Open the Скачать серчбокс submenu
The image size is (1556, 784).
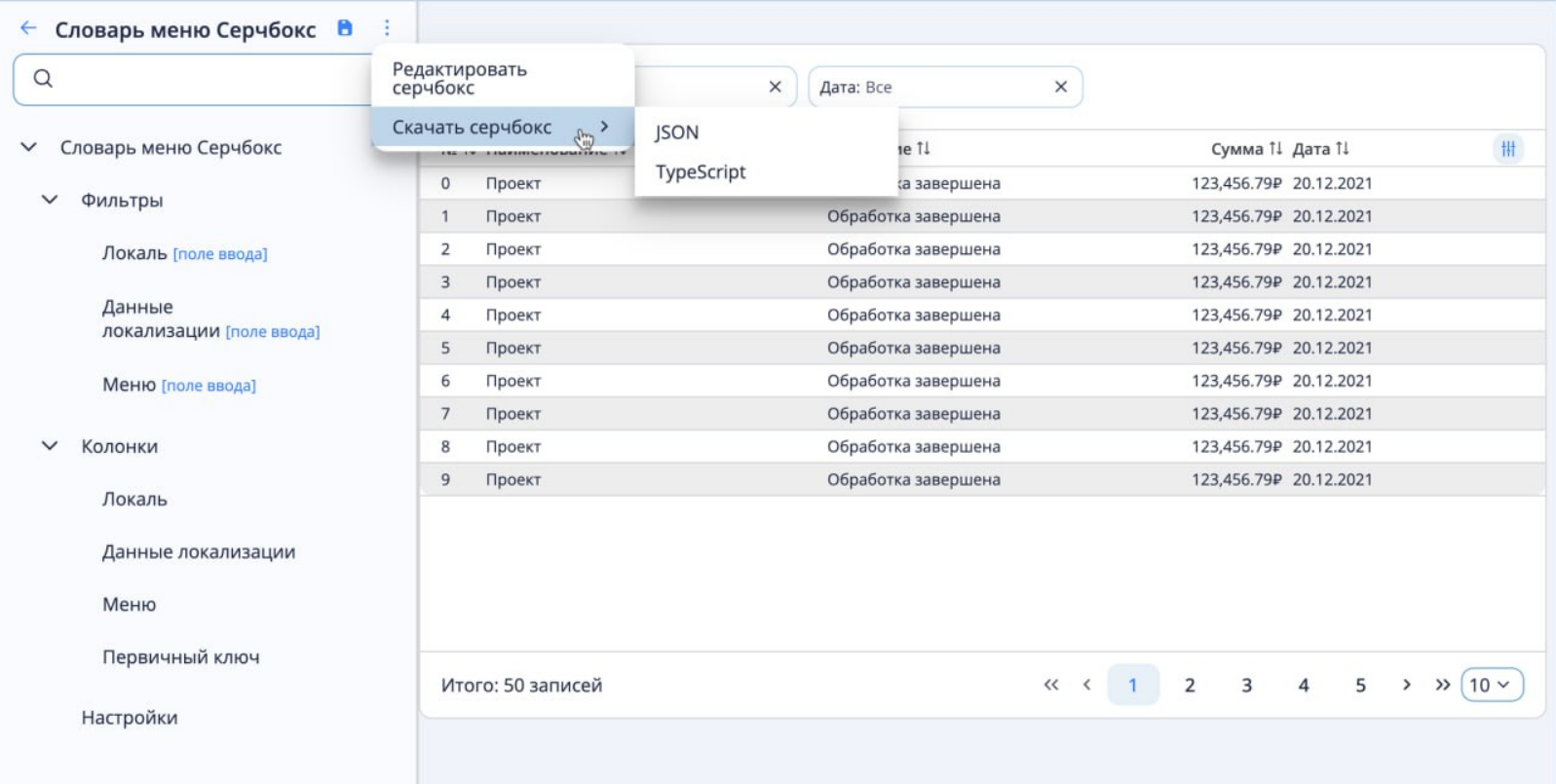point(503,127)
